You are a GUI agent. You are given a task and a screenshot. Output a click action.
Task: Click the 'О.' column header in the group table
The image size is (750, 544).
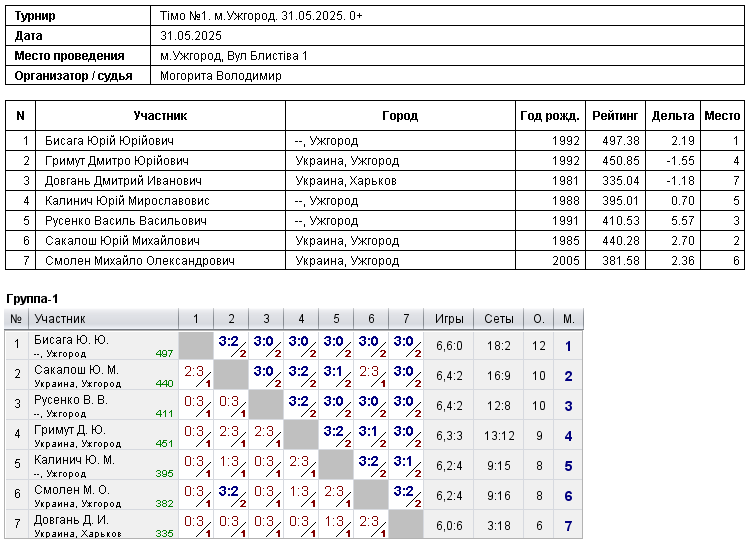(539, 319)
